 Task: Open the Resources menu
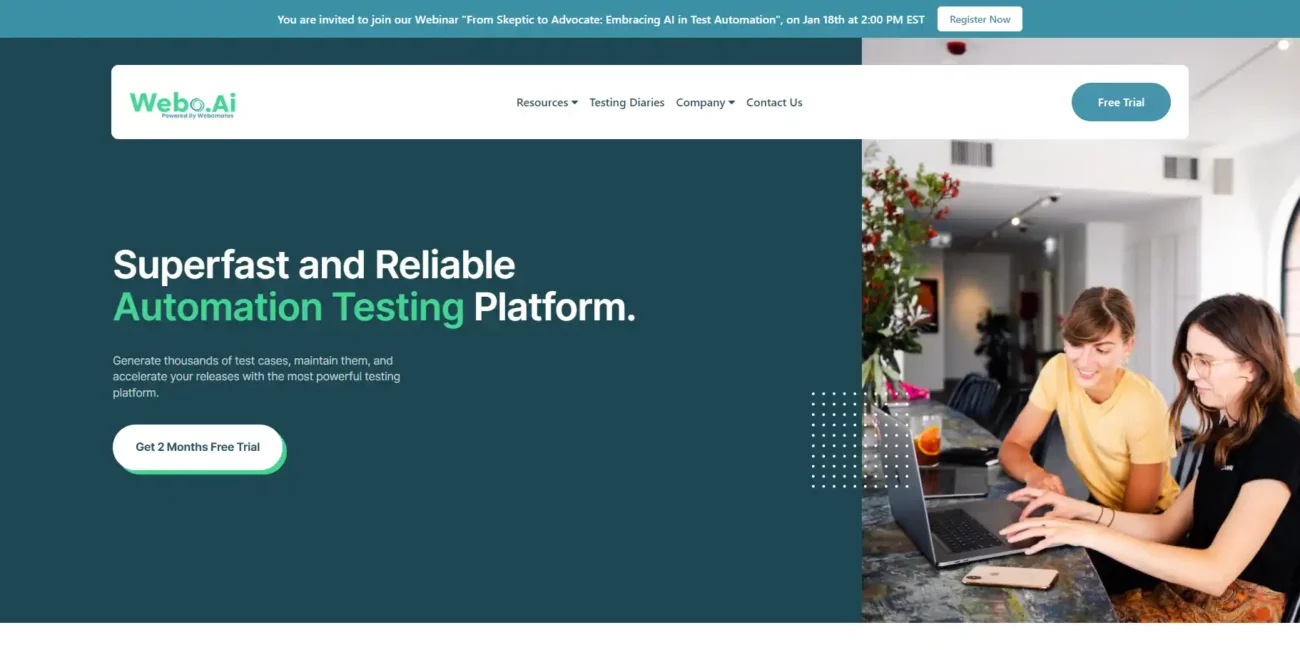point(547,103)
